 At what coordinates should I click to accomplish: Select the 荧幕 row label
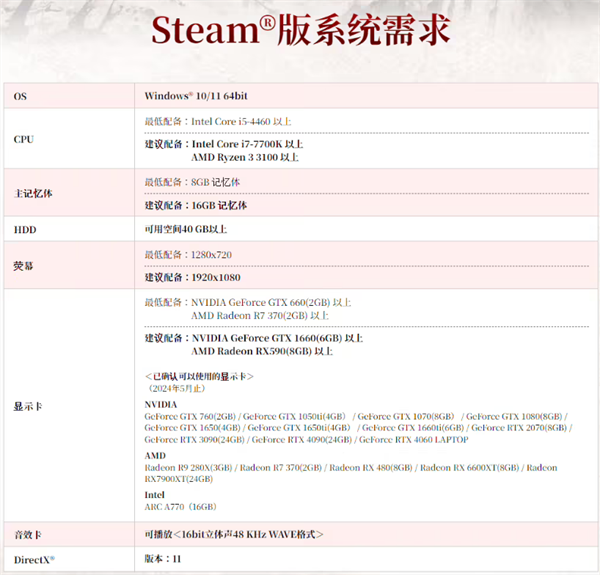click(x=23, y=266)
